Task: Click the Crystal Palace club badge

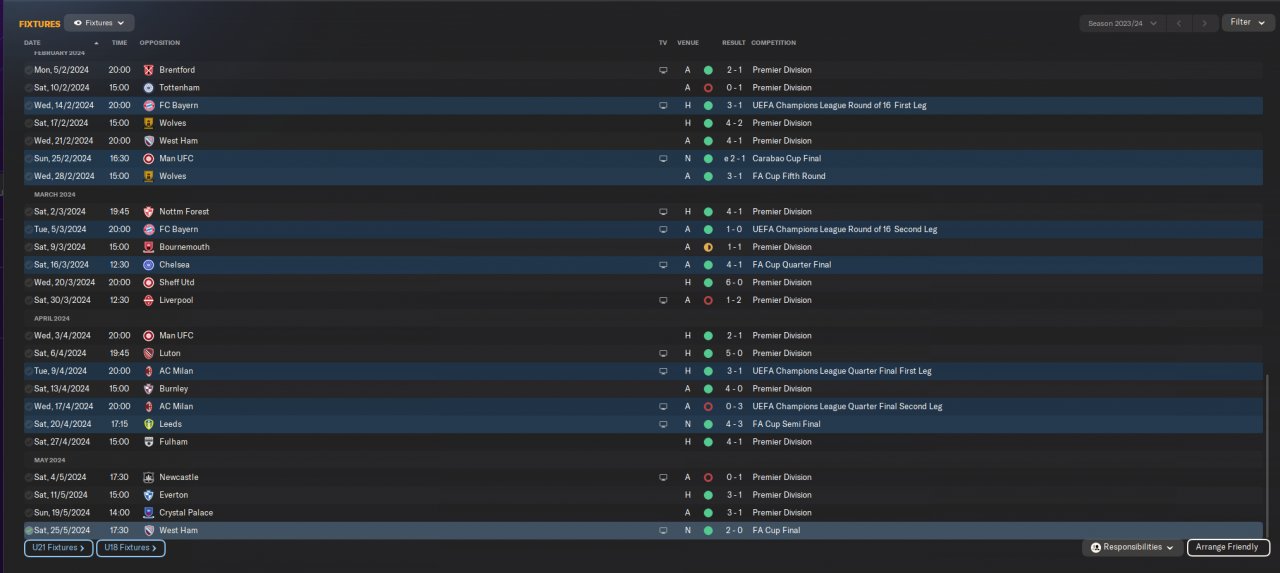Action: tap(148, 512)
